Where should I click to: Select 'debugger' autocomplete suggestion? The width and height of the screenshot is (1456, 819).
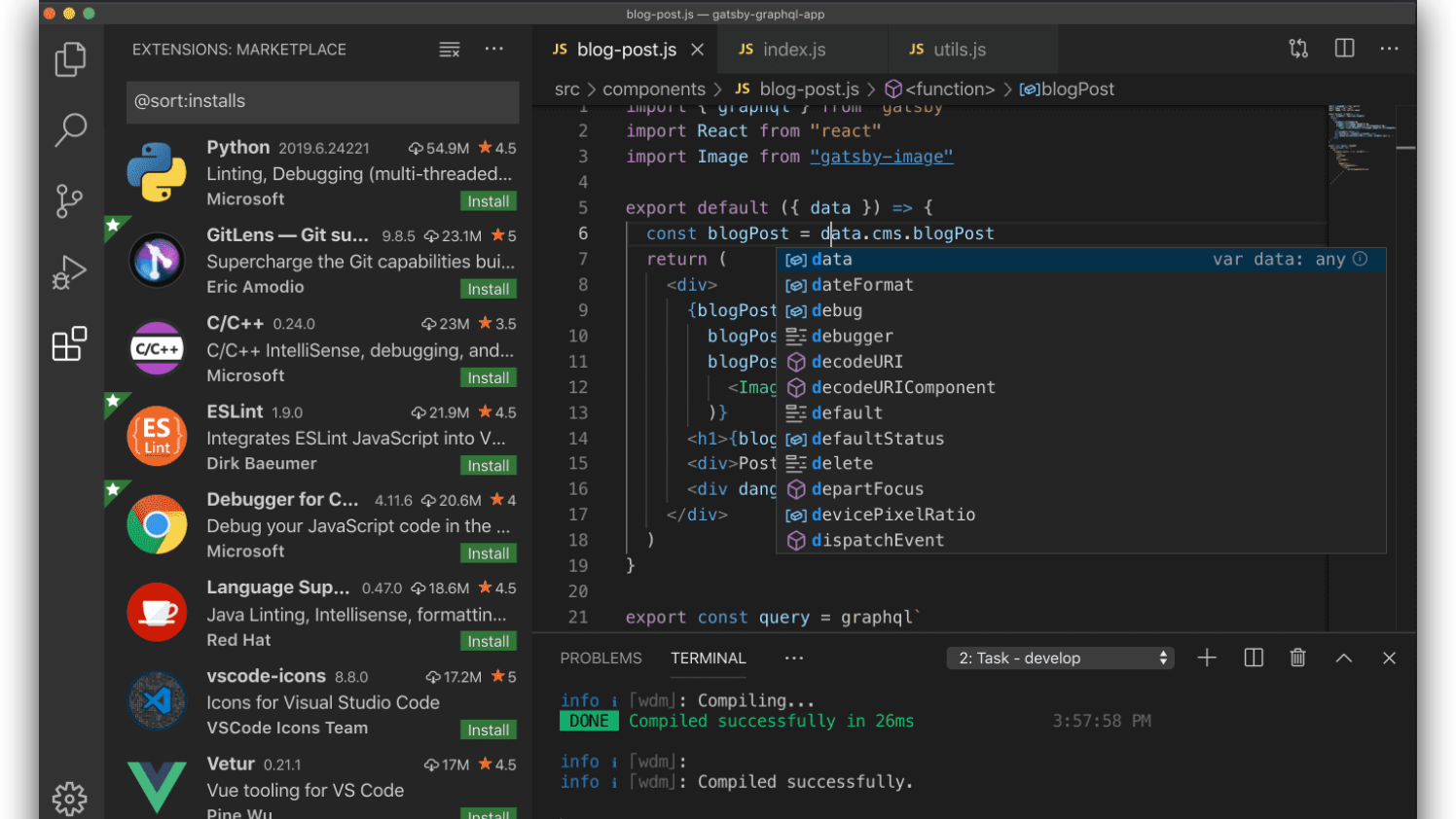pyautogui.click(x=1080, y=336)
